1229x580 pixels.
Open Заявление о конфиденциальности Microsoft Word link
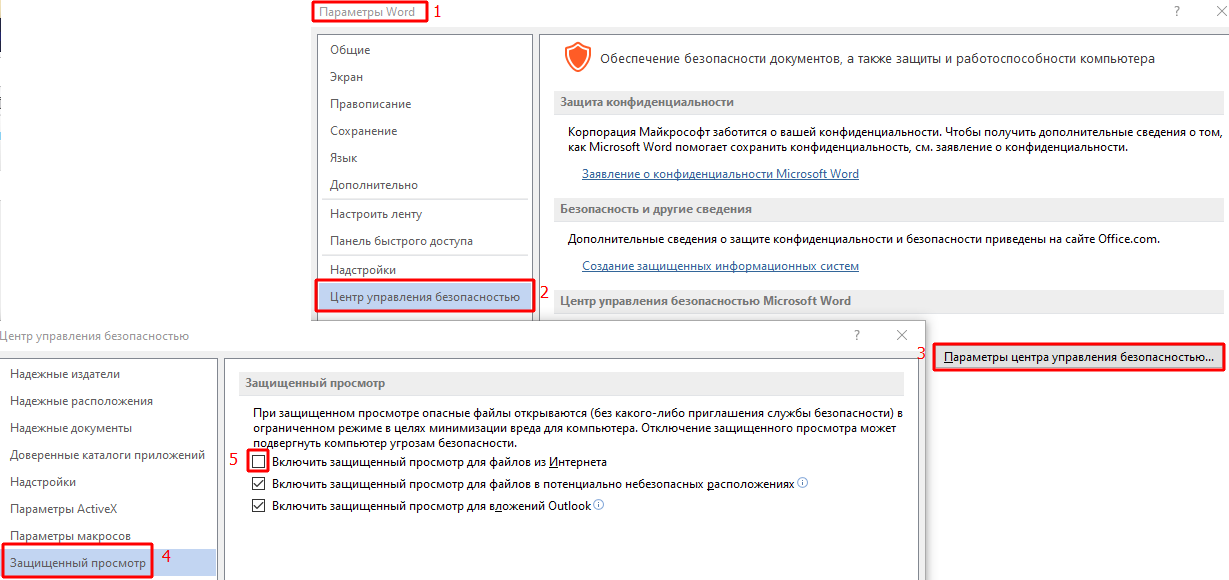[720, 174]
